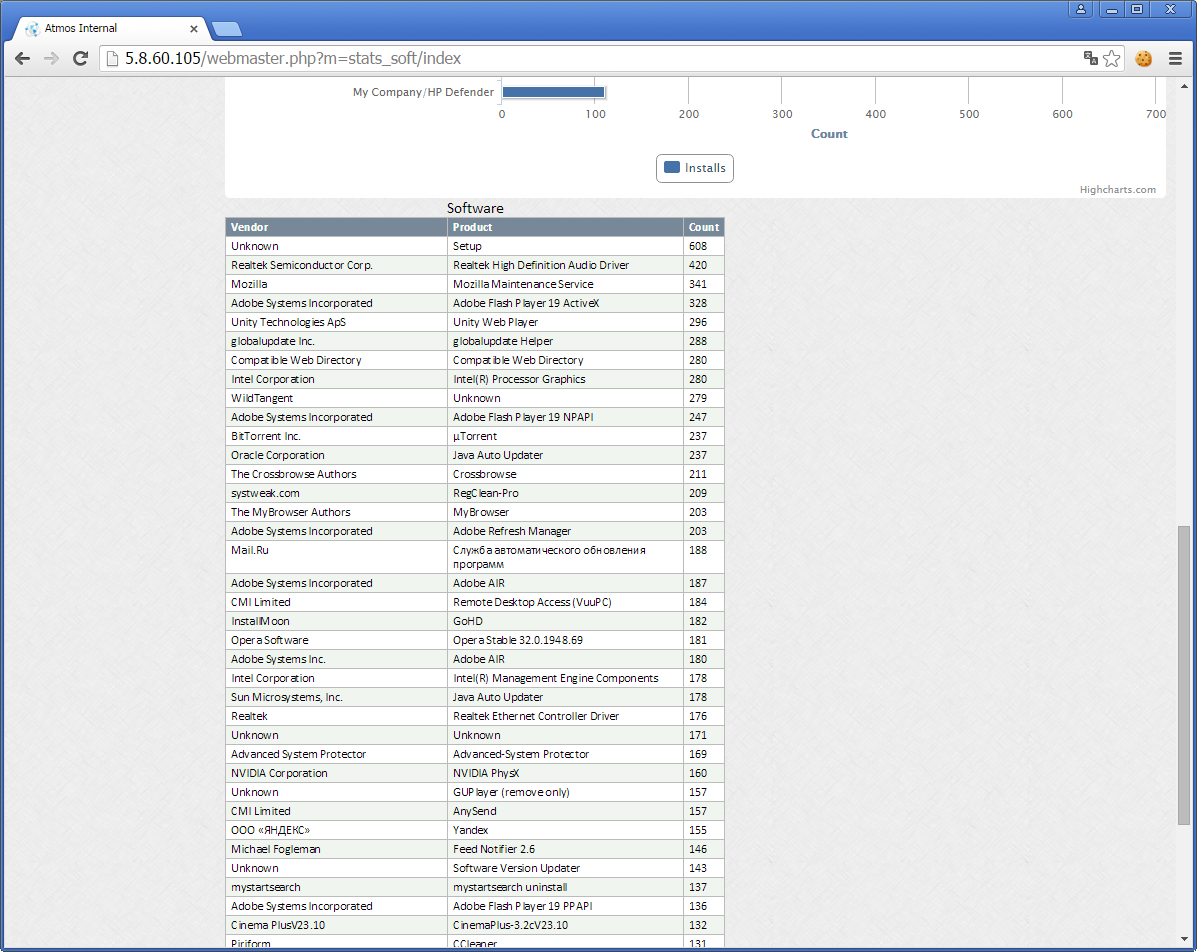Viewport: 1197px width, 952px height.
Task: Click the 'Realtek Semiconductor Corp.' vendor cell
Action: 337,265
